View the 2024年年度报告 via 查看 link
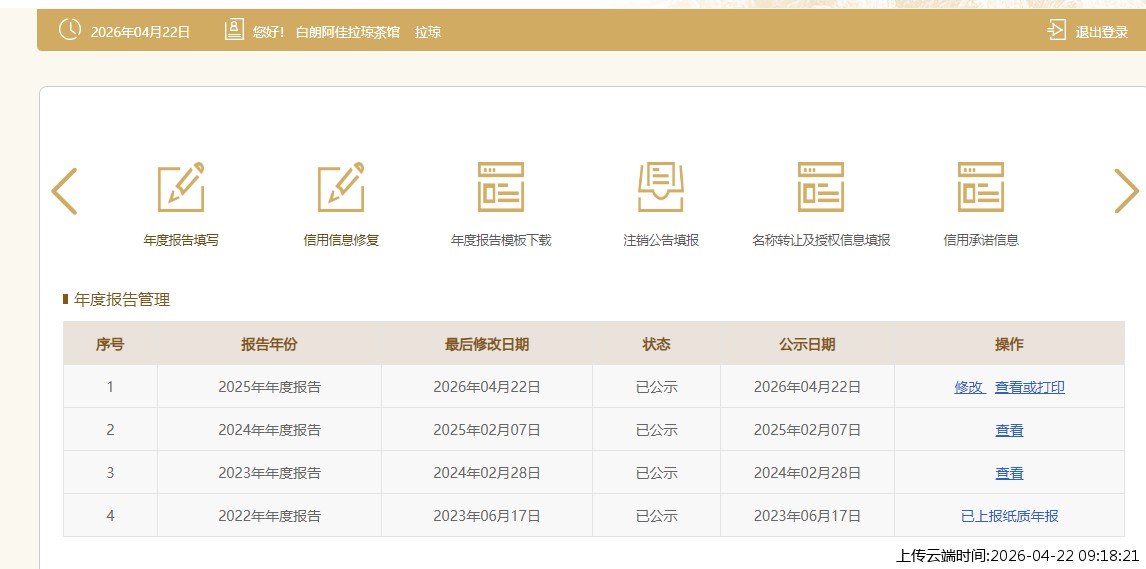1146x569 pixels. click(1009, 430)
